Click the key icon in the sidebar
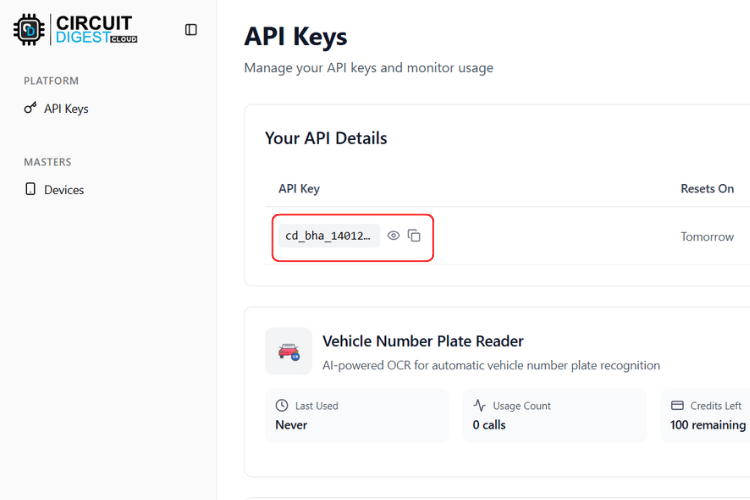The height and width of the screenshot is (500, 750). (x=30, y=108)
